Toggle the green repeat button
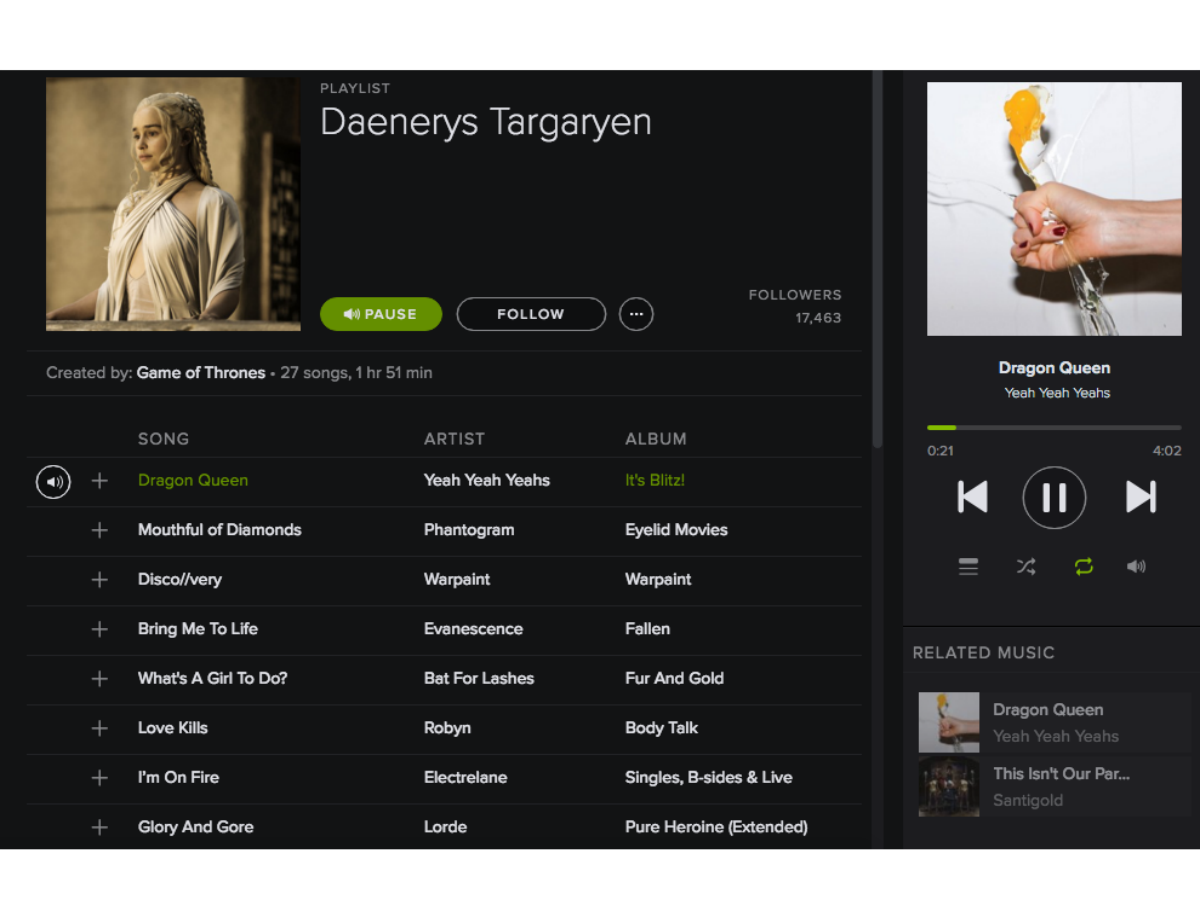The height and width of the screenshot is (900, 1200). (x=1084, y=567)
